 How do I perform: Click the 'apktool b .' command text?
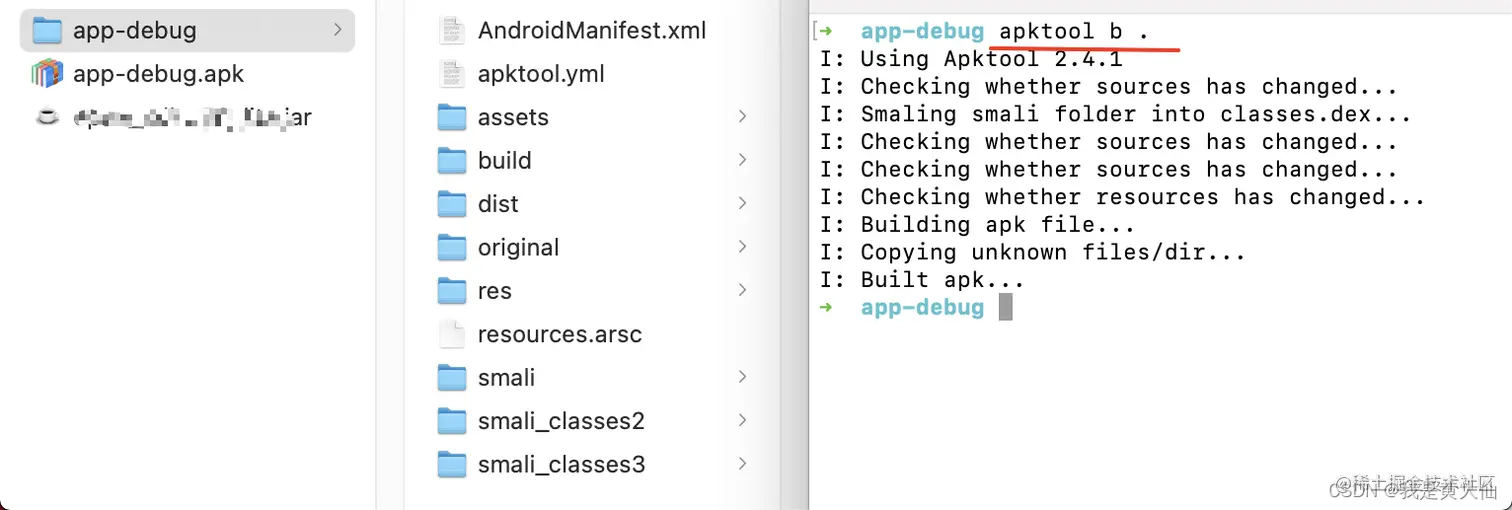coord(1075,32)
